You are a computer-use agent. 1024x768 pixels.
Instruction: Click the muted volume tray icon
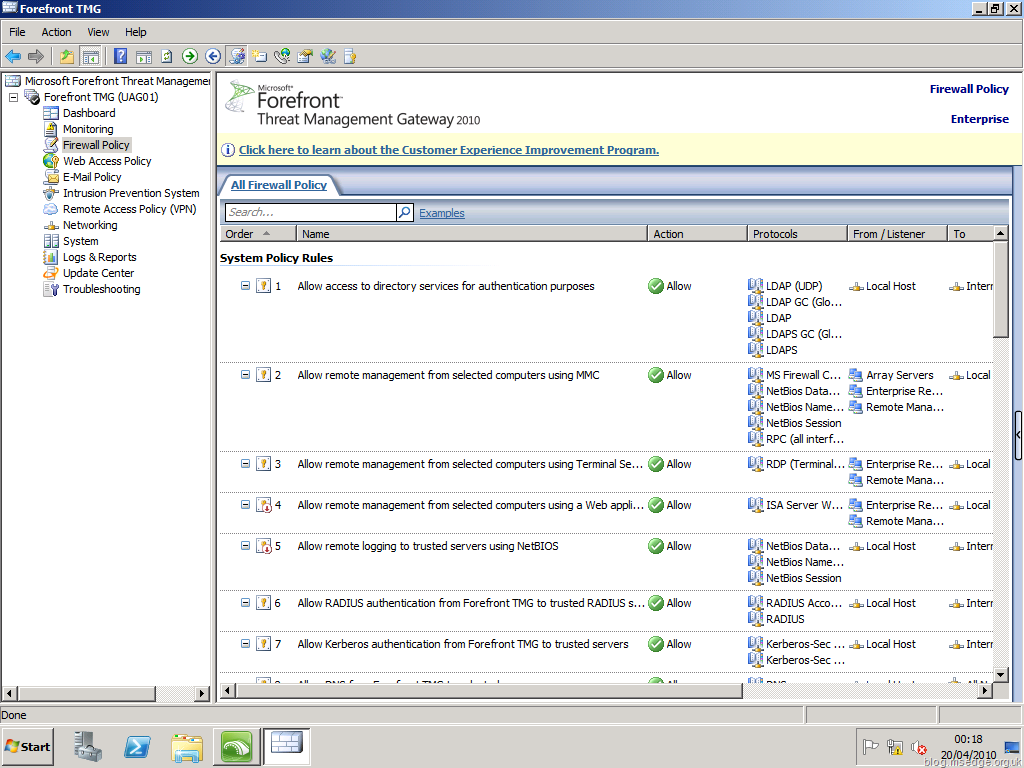[x=919, y=746]
